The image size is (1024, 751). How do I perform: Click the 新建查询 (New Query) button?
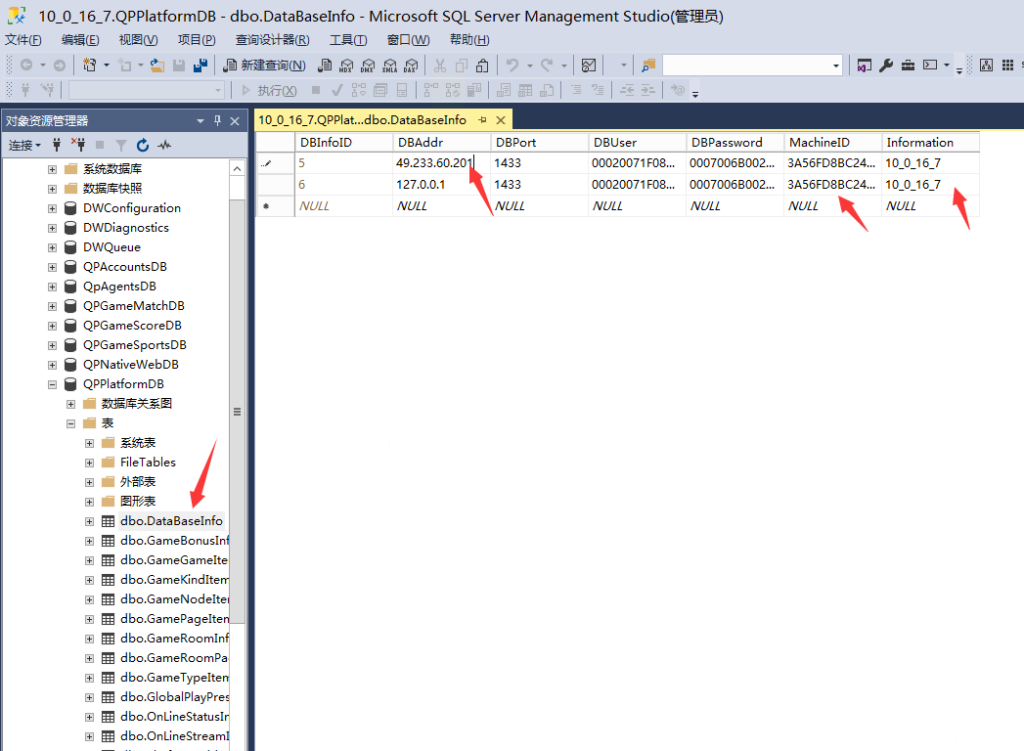click(264, 65)
